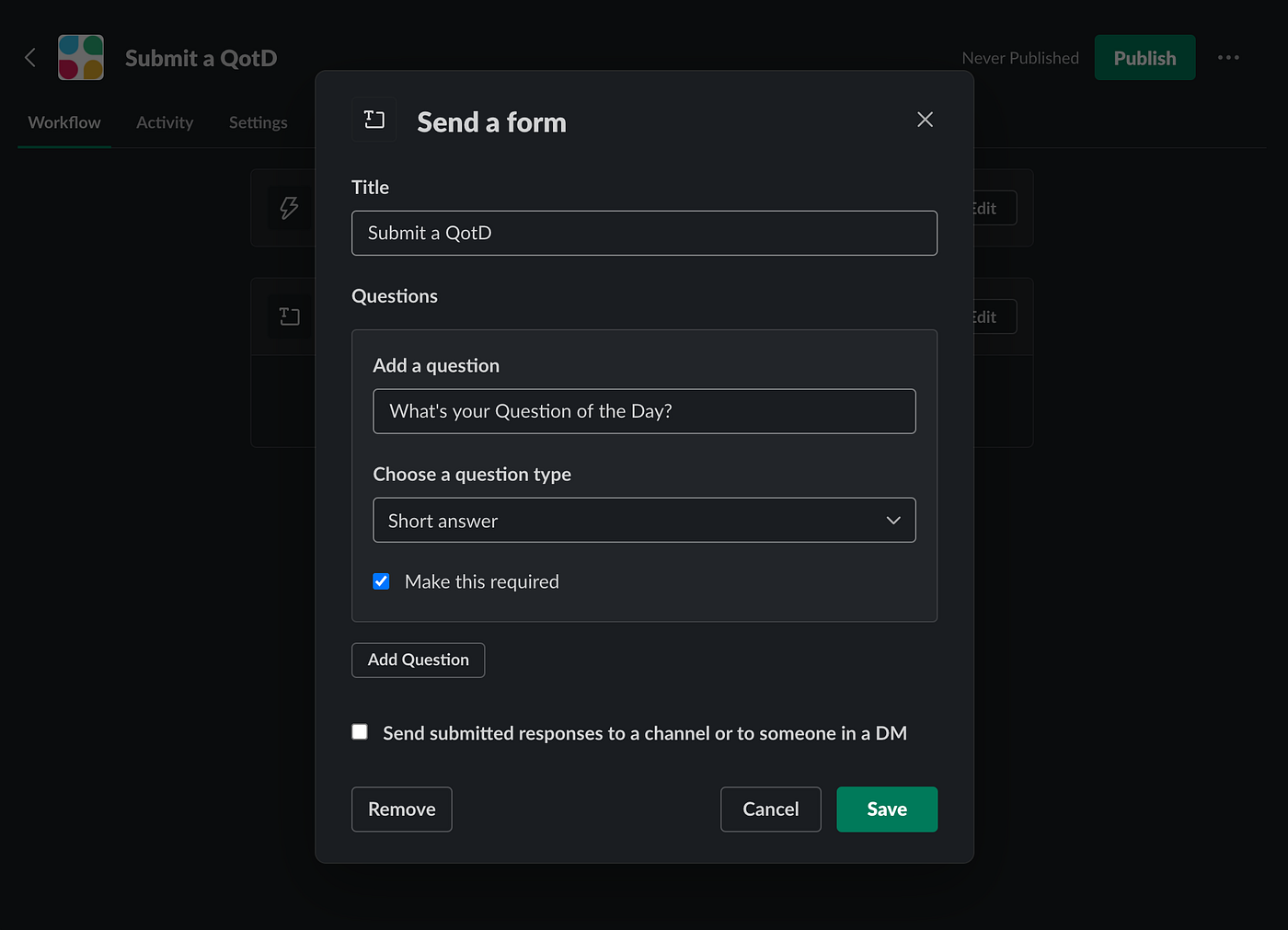Click the form Title input field
This screenshot has height=930, width=1288.
(644, 234)
